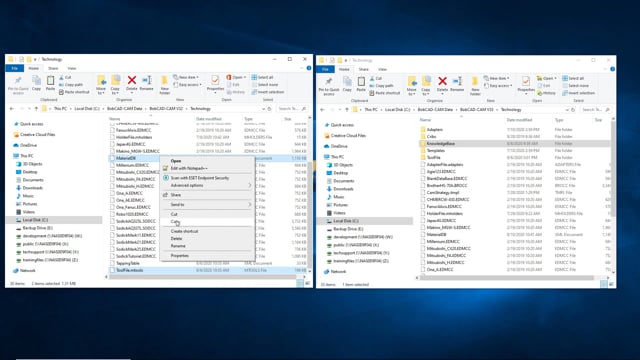The image size is (640, 360).
Task: Go up one level in right window
Action: 347,110
